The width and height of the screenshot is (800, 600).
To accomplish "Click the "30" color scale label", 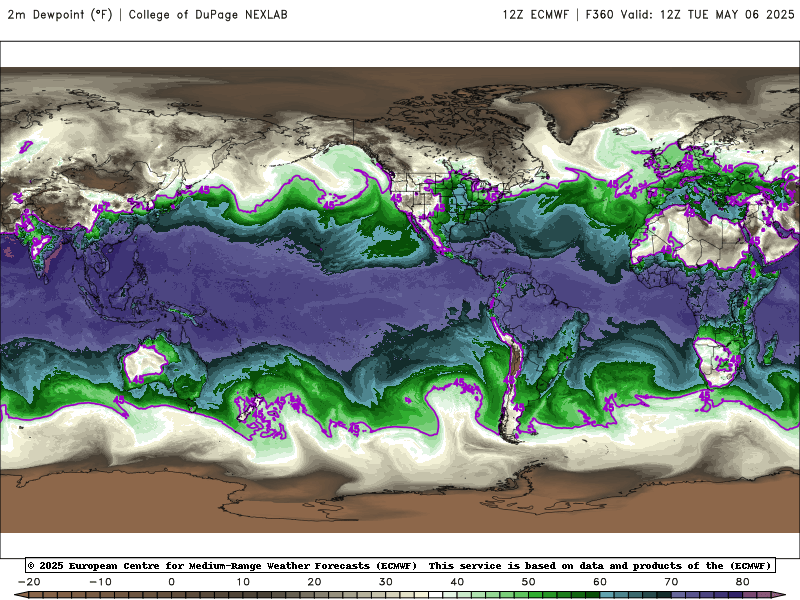I will click(386, 582).
